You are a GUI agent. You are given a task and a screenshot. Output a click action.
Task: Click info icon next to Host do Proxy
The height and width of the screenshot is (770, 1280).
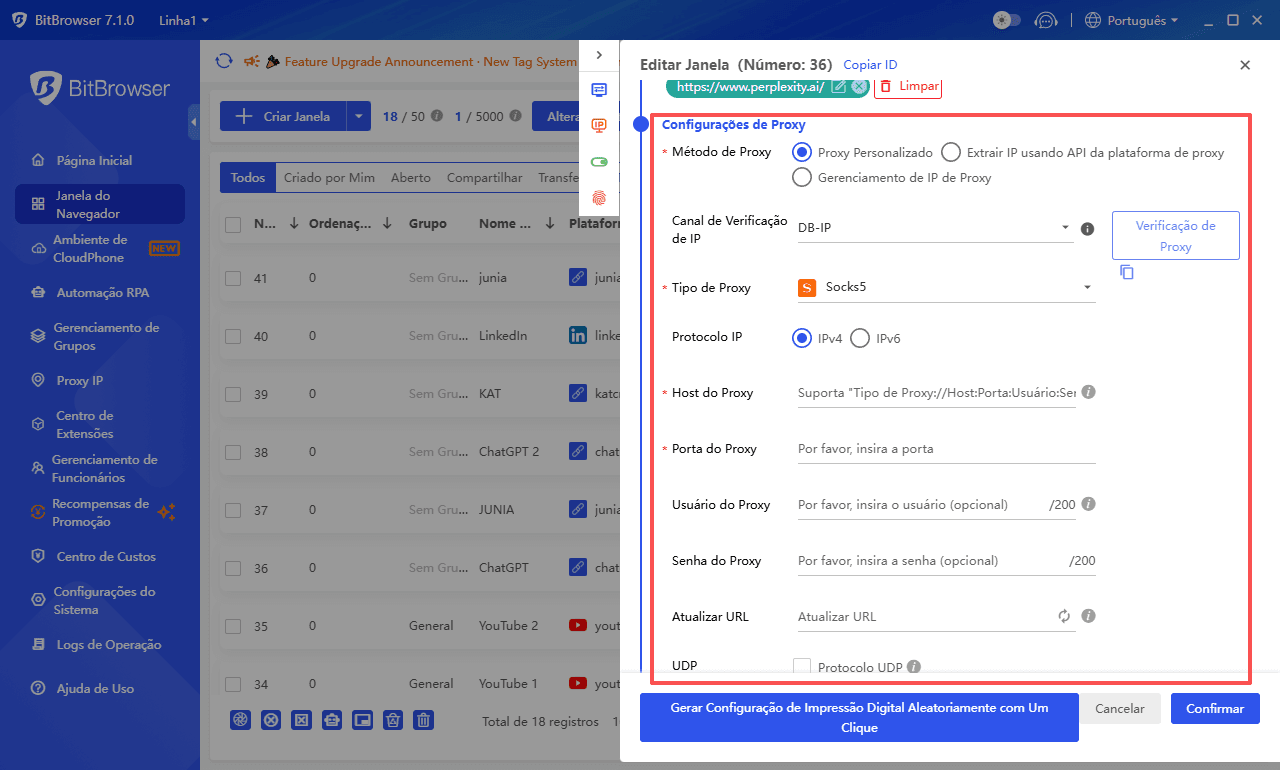tap(1089, 392)
